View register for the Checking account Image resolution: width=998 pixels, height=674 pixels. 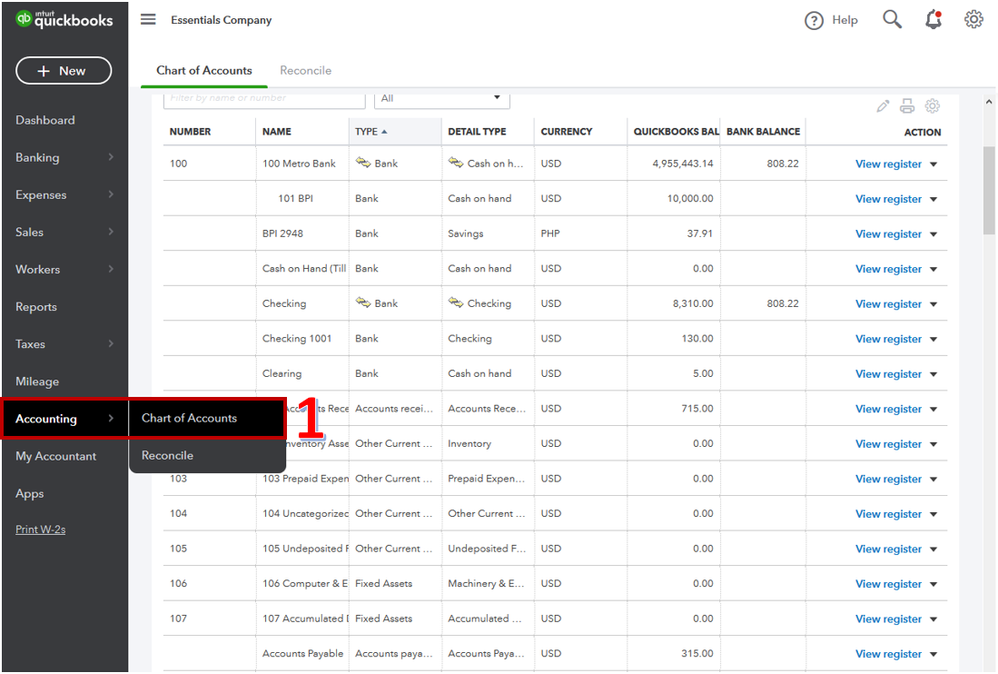(x=888, y=304)
